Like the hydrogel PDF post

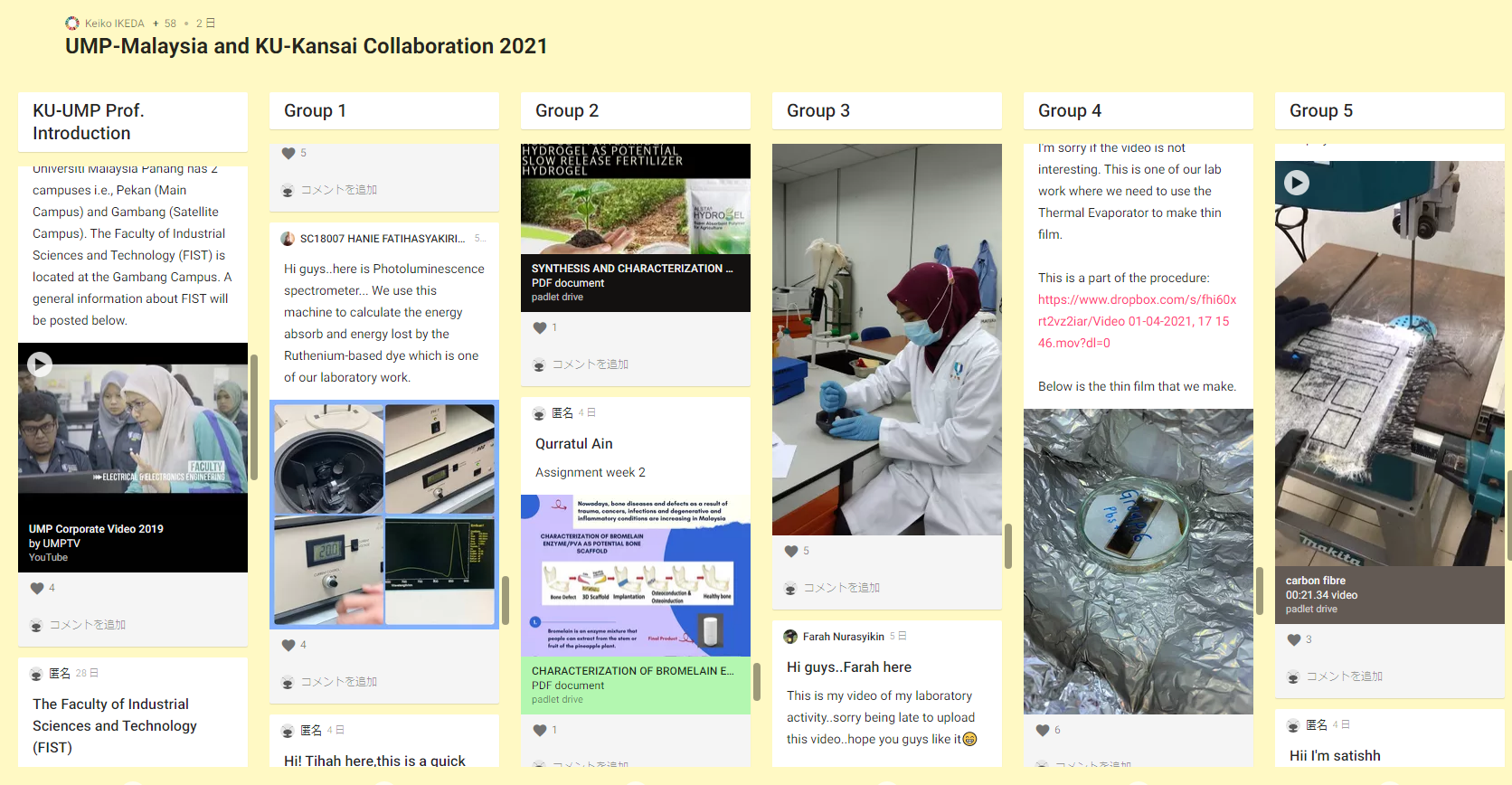tap(540, 328)
